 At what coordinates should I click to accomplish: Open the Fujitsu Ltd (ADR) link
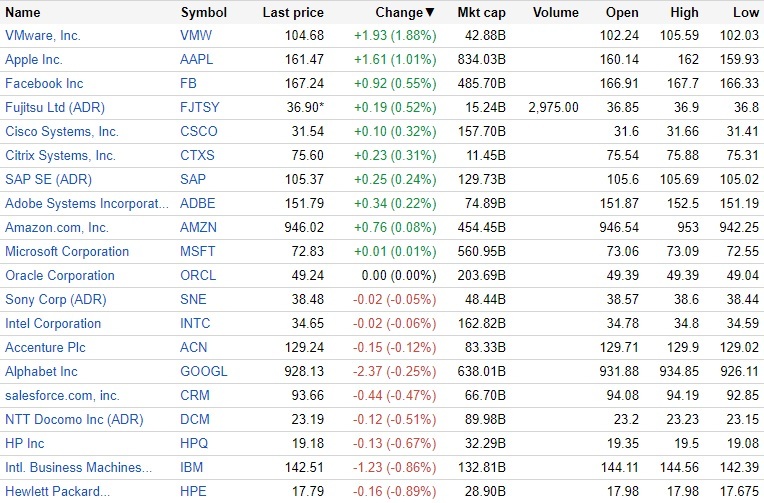[x=55, y=108]
